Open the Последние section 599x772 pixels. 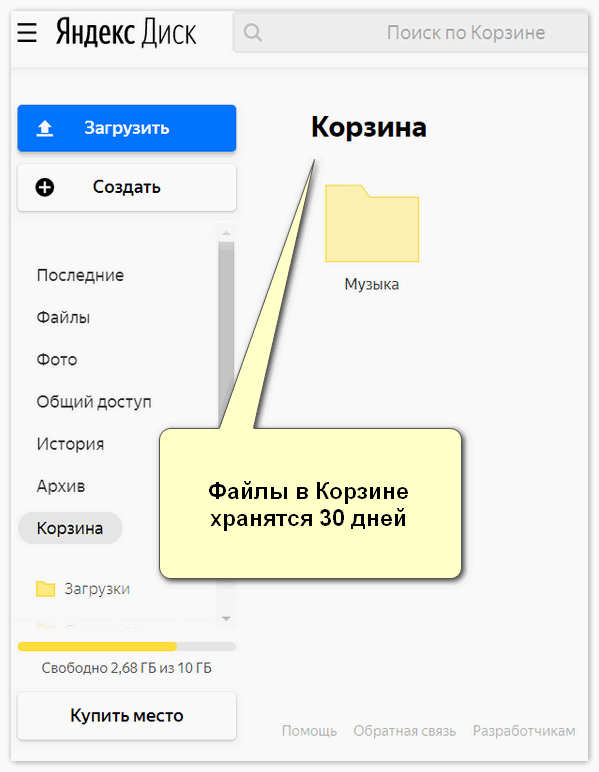[x=80, y=275]
